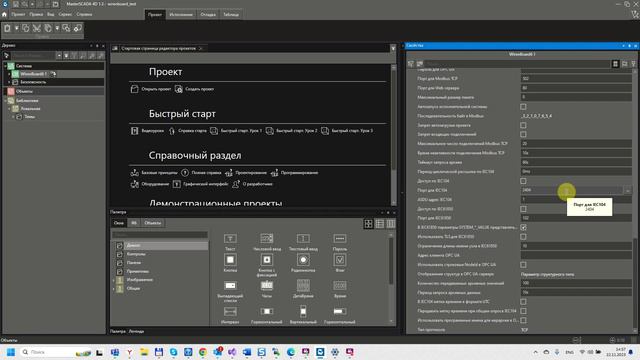Click the О разработчике icon

(236, 184)
